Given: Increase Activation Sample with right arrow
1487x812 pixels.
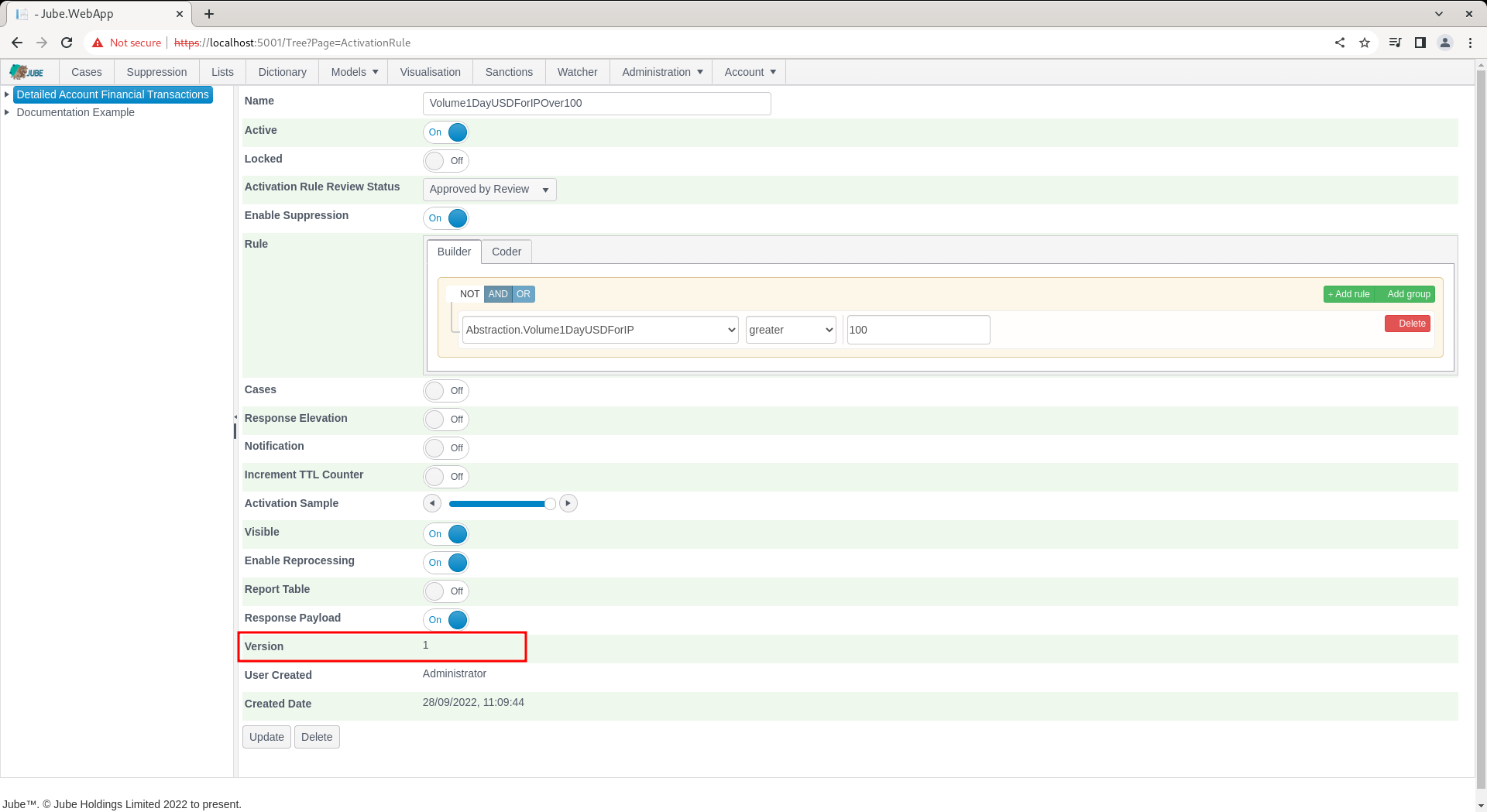Looking at the screenshot, I should click(568, 503).
